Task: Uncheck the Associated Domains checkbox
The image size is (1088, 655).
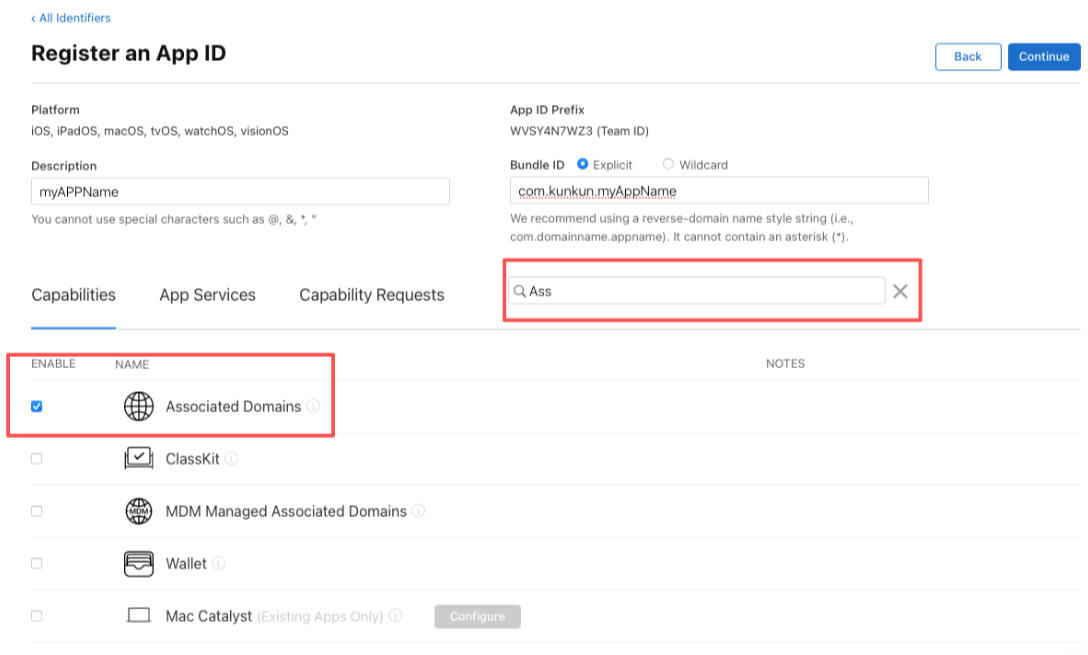Action: click(x=37, y=407)
